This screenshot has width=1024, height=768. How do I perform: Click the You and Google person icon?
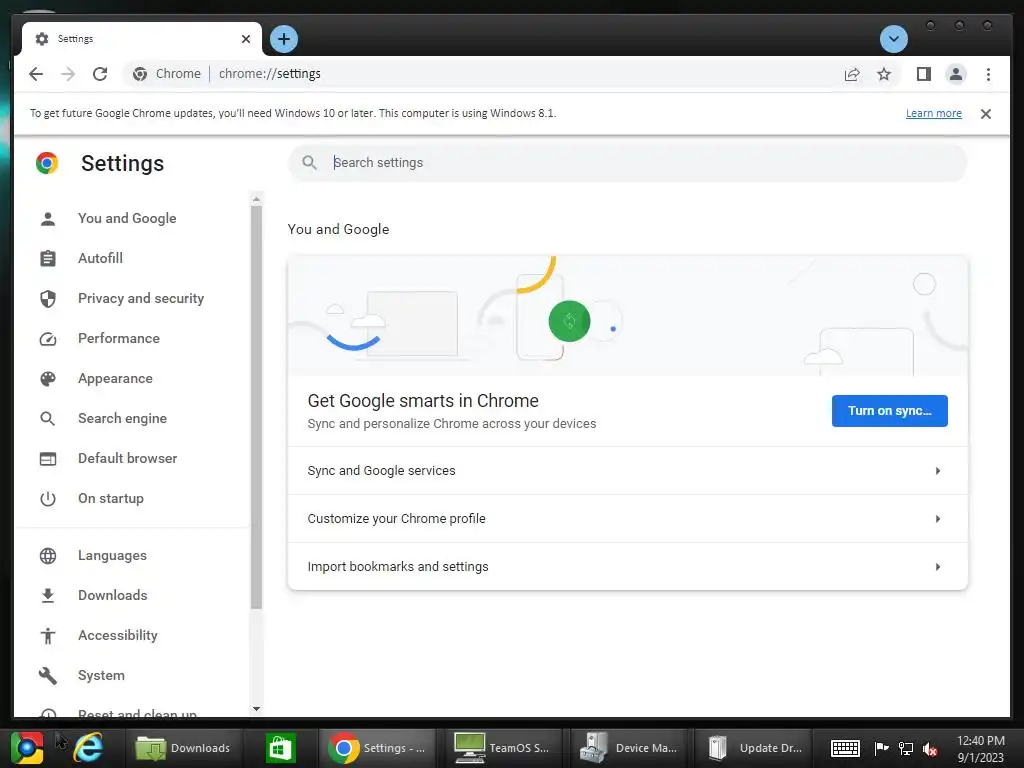click(48, 219)
